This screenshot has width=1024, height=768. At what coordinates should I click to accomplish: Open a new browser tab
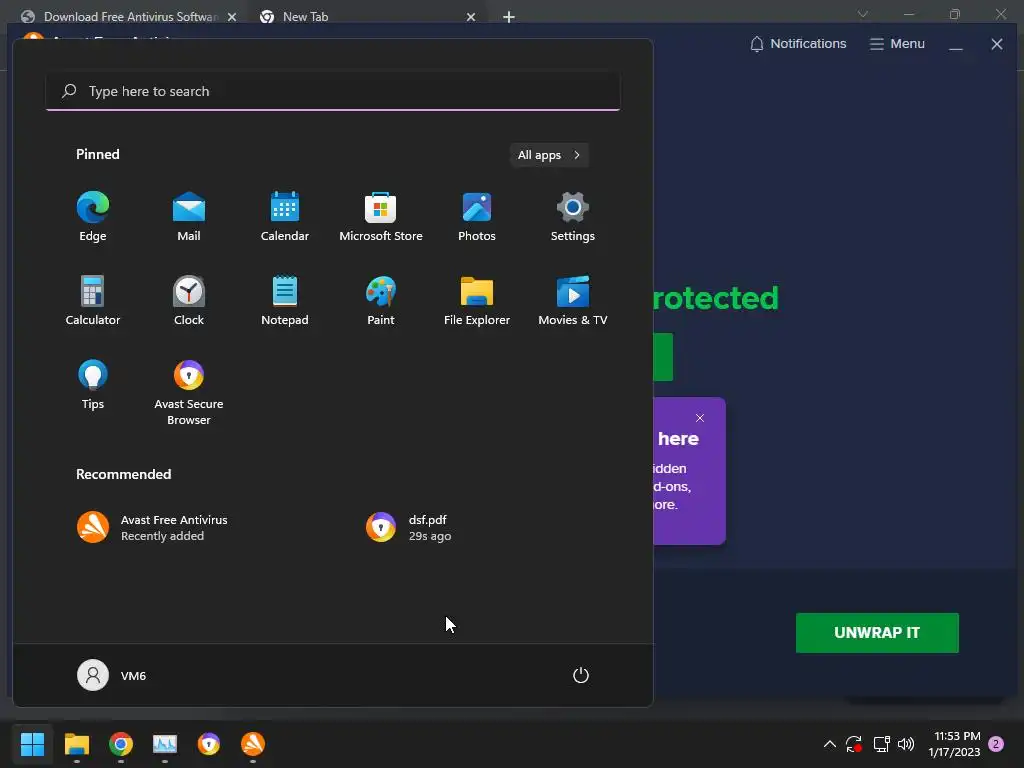(509, 17)
